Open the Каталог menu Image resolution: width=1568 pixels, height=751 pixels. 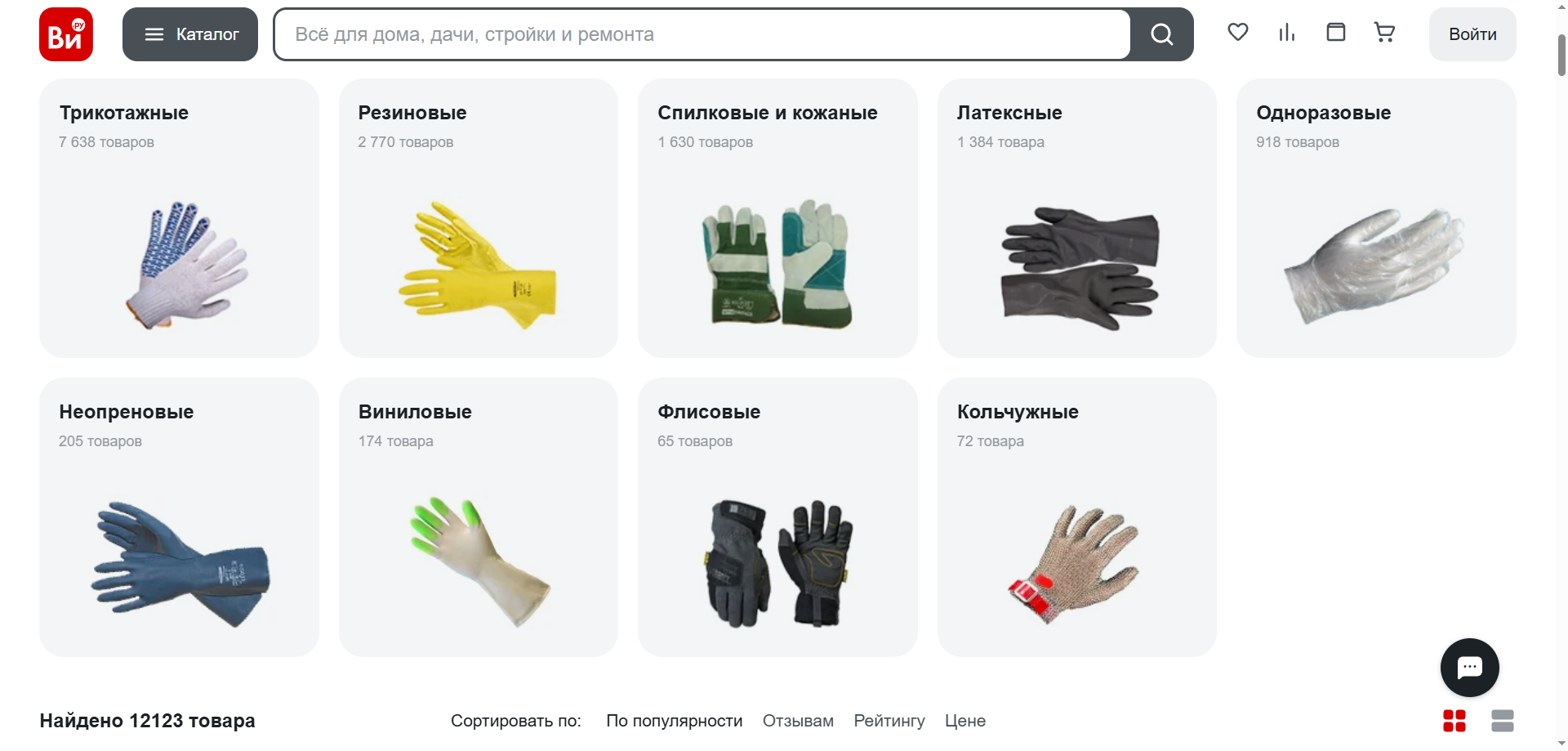click(190, 34)
